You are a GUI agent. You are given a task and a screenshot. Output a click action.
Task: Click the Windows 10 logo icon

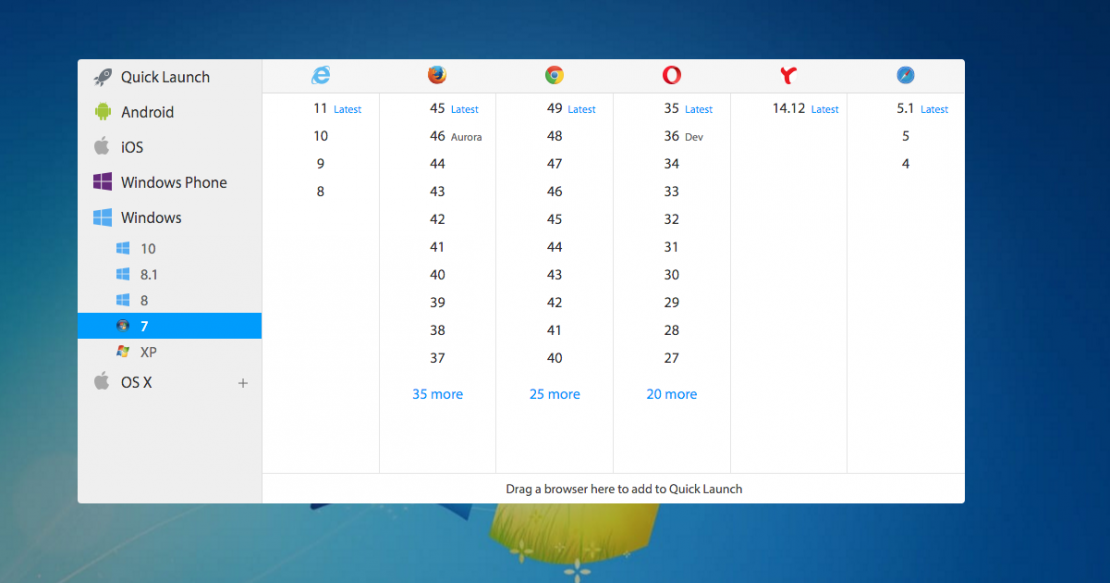click(123, 248)
